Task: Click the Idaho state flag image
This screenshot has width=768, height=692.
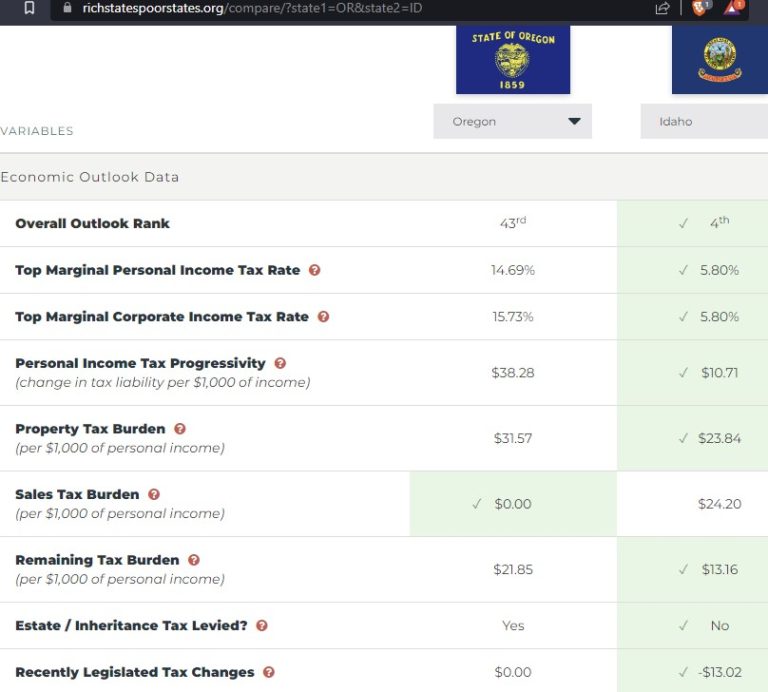Action: (720, 60)
